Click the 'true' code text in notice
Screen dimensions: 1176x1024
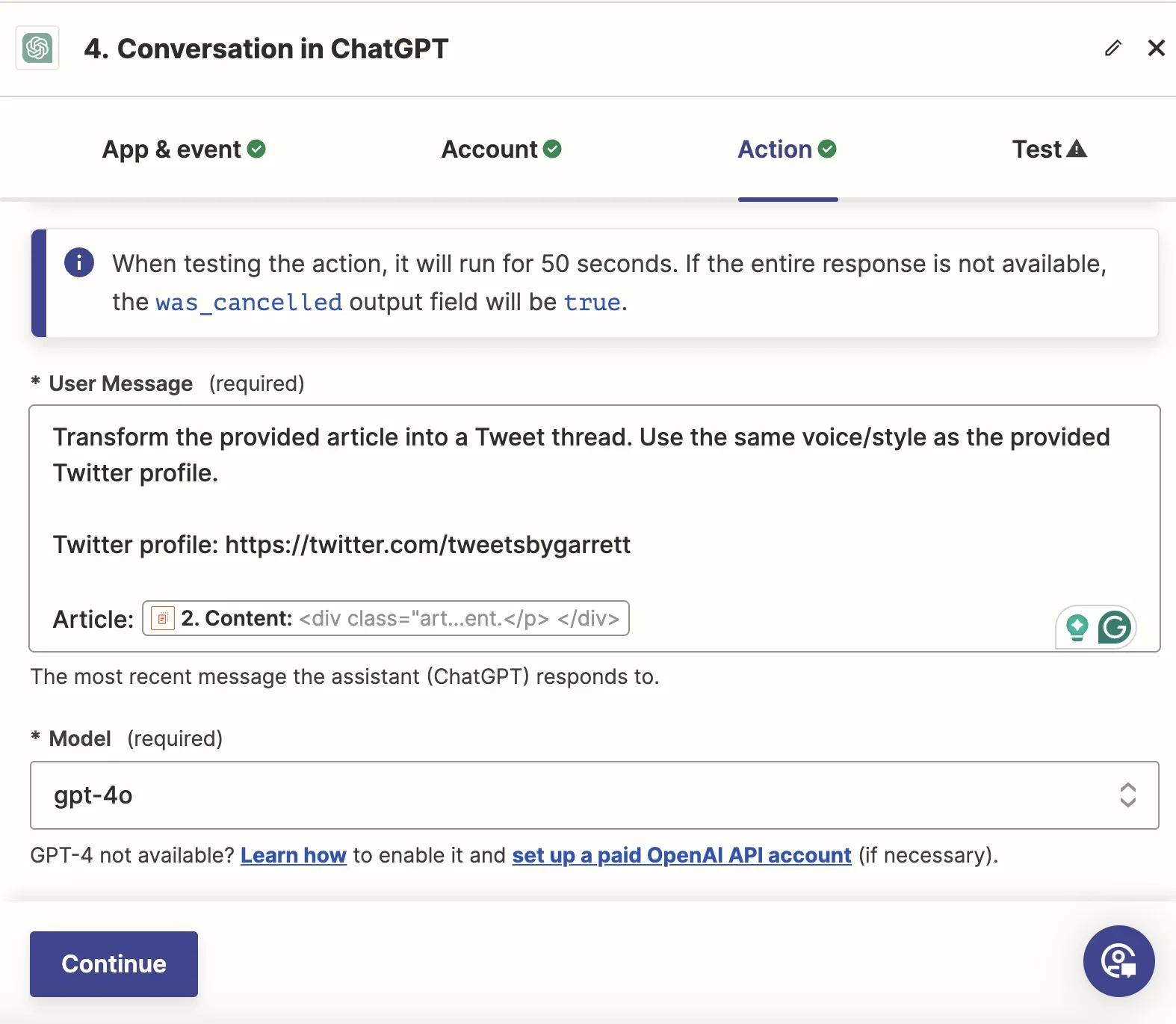point(592,303)
